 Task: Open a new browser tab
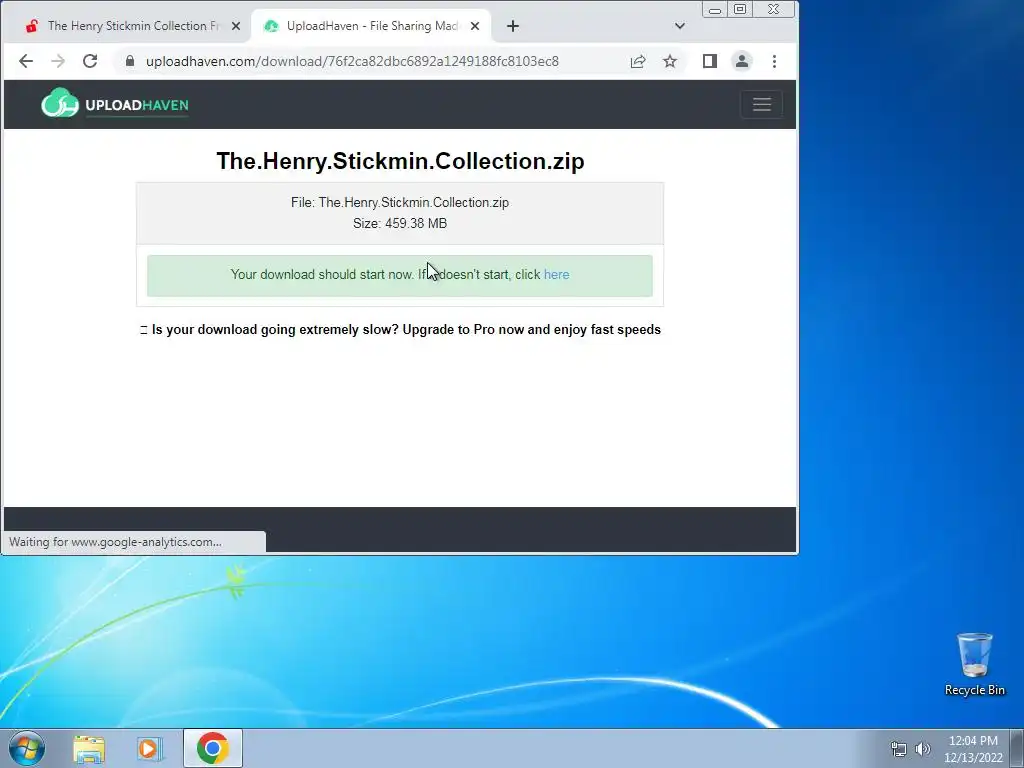point(513,26)
